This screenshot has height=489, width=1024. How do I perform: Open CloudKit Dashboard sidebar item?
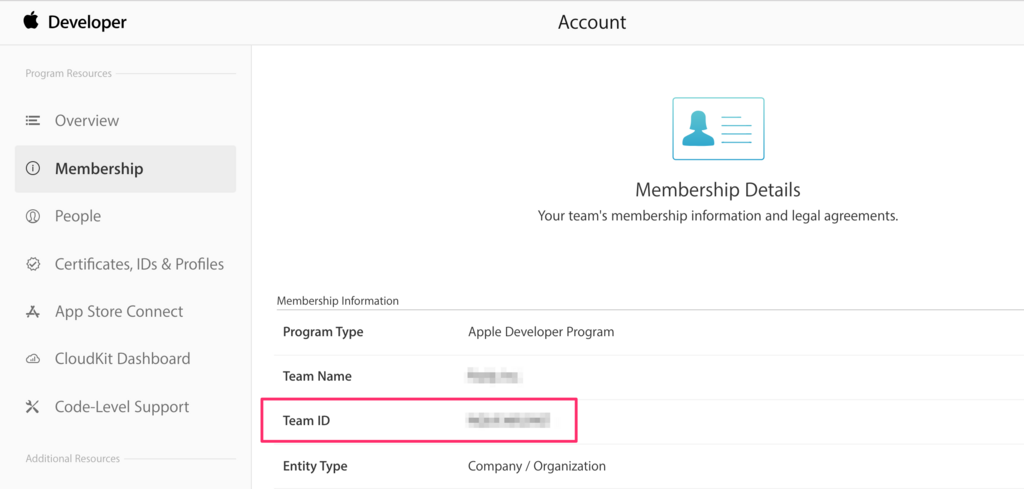(123, 358)
